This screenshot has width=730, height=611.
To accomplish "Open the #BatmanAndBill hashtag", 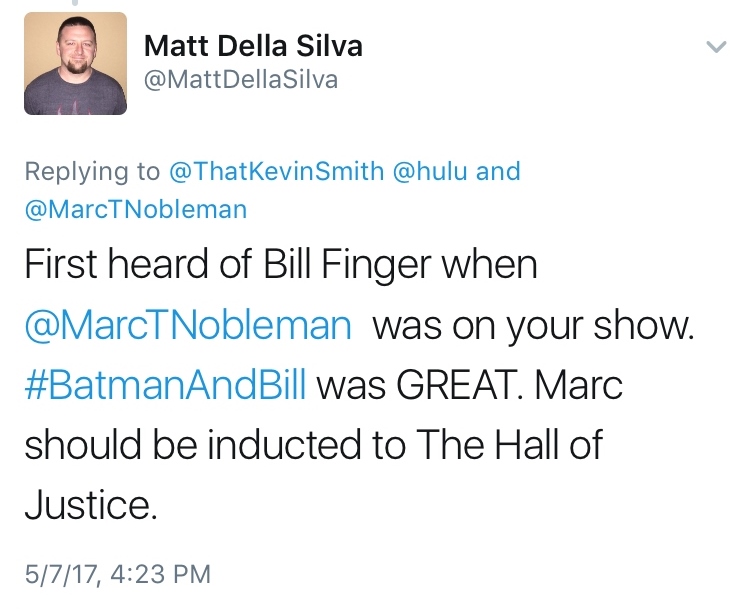I will click(163, 384).
